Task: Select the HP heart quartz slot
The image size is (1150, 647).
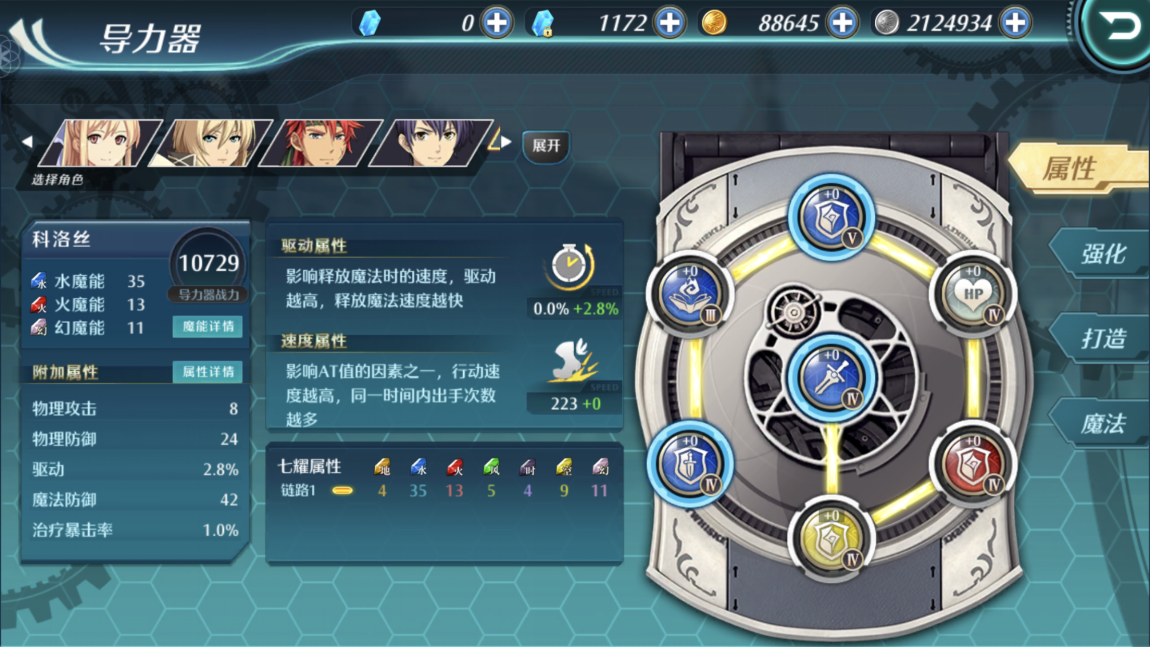Action: coord(972,295)
